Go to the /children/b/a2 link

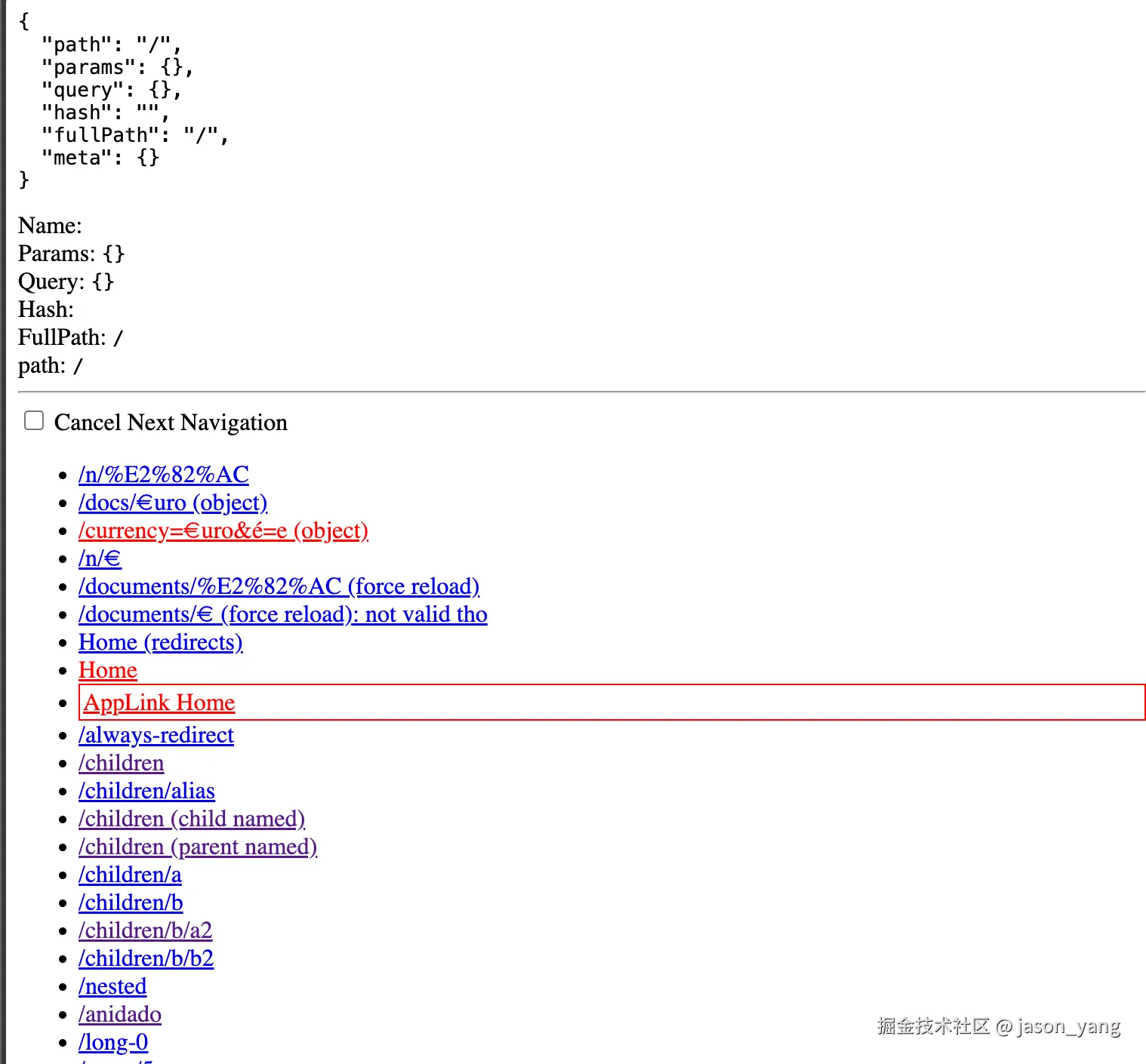(145, 930)
